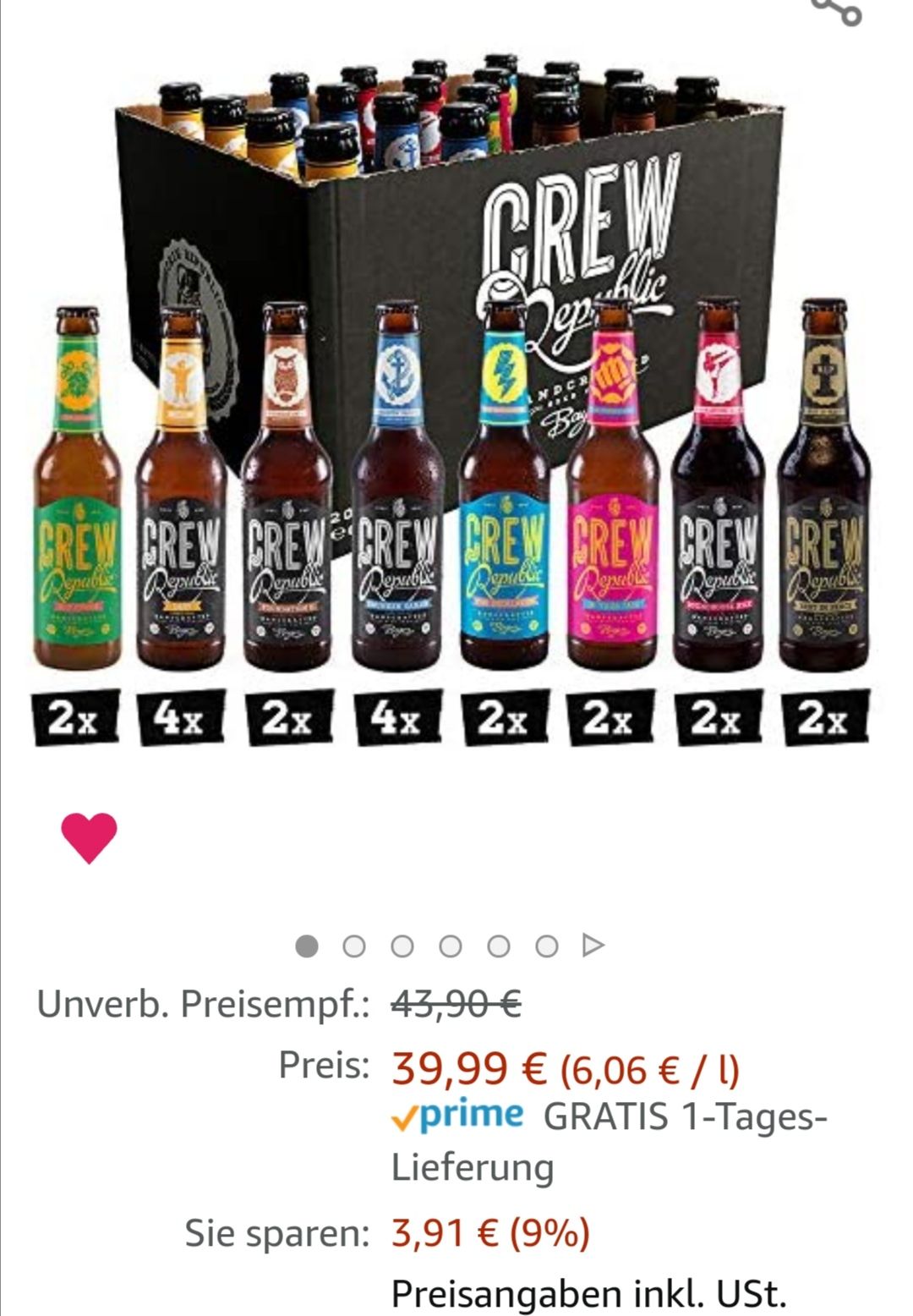This screenshot has width=913, height=1316.
Task: Play the product video triangle icon
Action: coord(593,945)
